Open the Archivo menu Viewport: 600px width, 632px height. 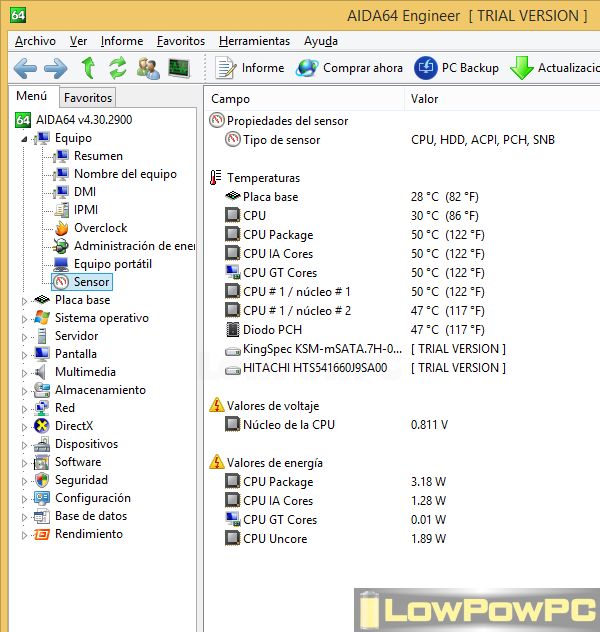click(35, 41)
